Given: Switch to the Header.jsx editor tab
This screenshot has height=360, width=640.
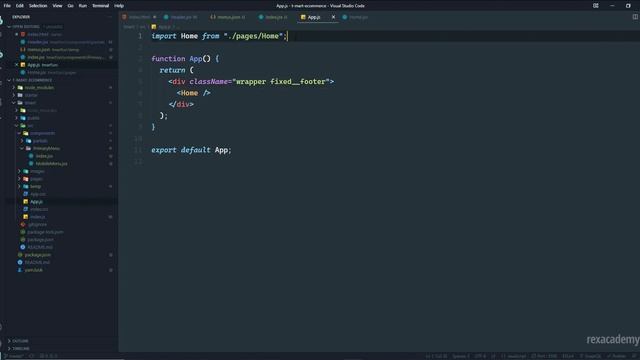Looking at the screenshot, I should click(x=181, y=17).
